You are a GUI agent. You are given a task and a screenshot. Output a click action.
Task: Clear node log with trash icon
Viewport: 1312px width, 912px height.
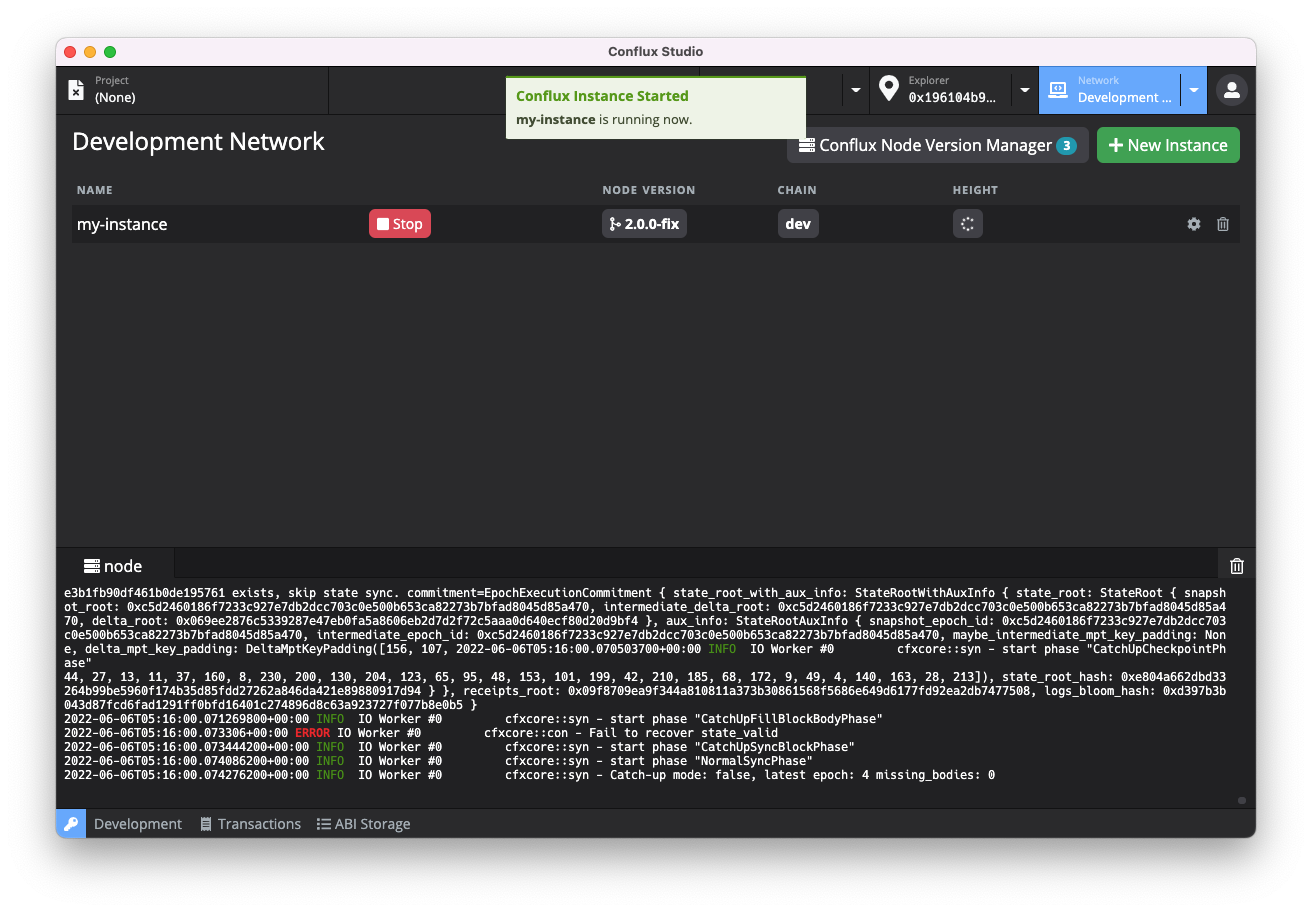[1237, 566]
